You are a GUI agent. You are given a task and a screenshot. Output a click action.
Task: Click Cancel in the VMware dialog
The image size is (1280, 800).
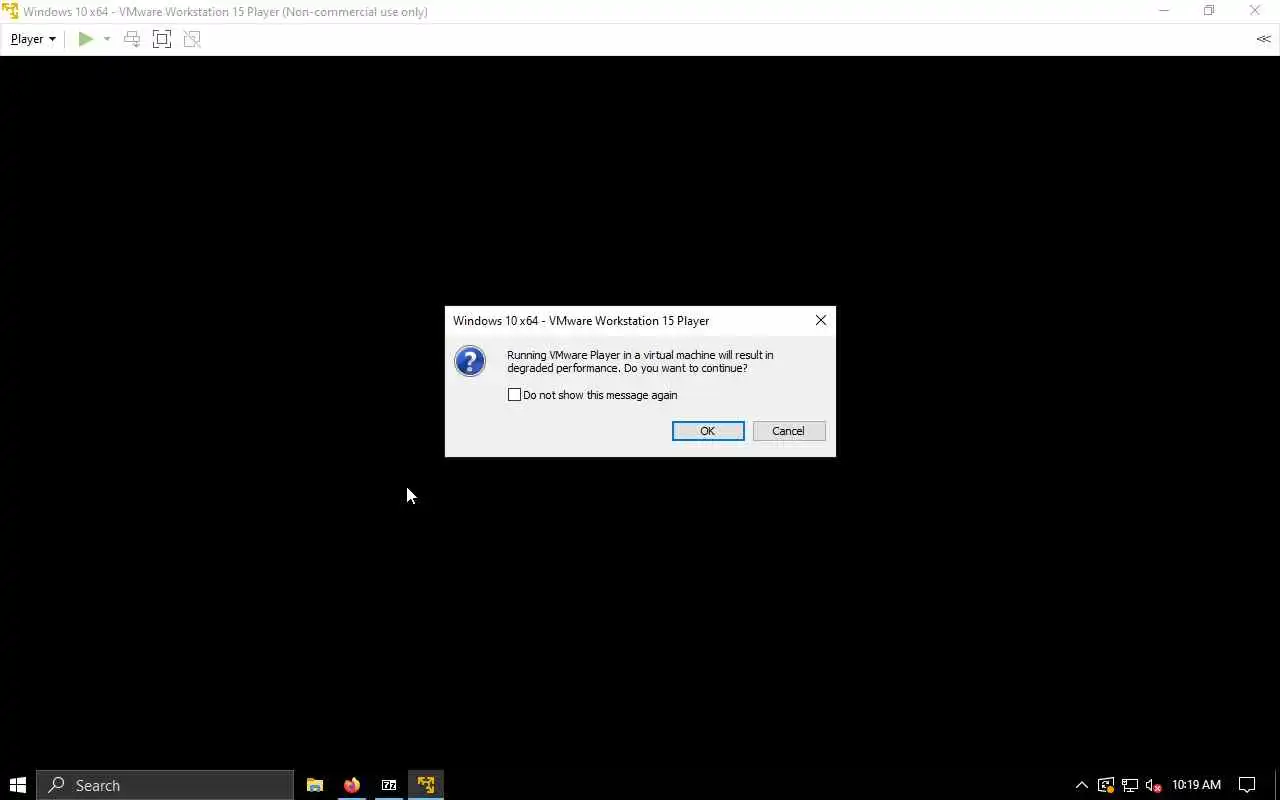pyautogui.click(x=788, y=431)
